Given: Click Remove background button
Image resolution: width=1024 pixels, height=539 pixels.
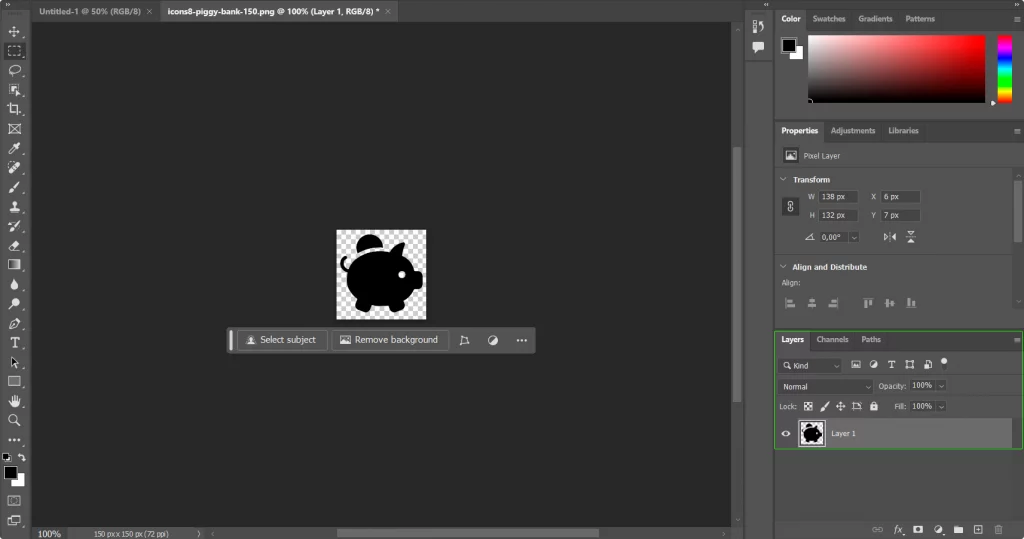Looking at the screenshot, I should 389,340.
